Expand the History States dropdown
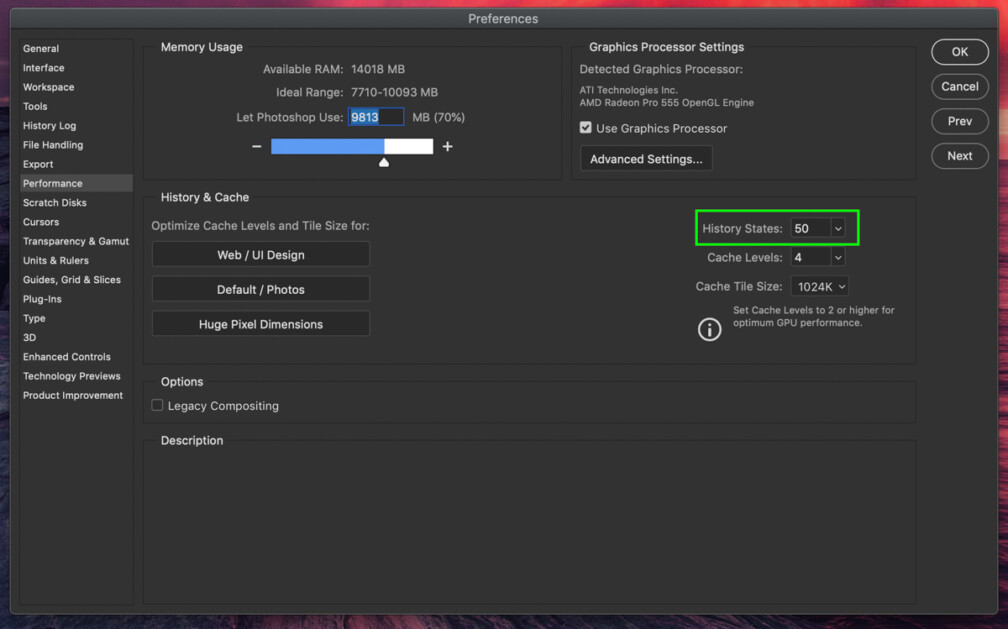The width and height of the screenshot is (1008, 629). (838, 229)
